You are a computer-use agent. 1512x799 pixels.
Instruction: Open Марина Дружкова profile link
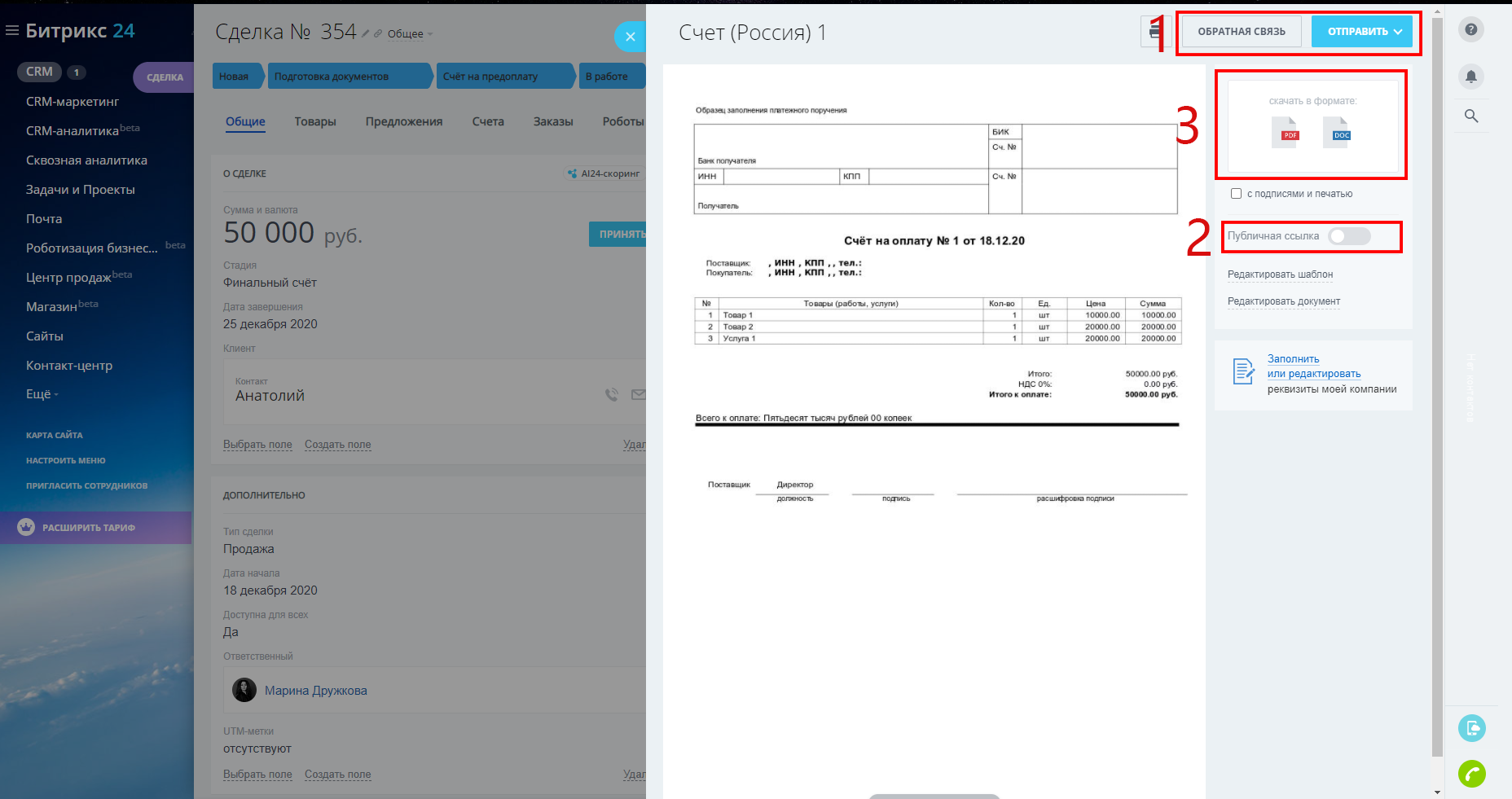click(x=315, y=691)
